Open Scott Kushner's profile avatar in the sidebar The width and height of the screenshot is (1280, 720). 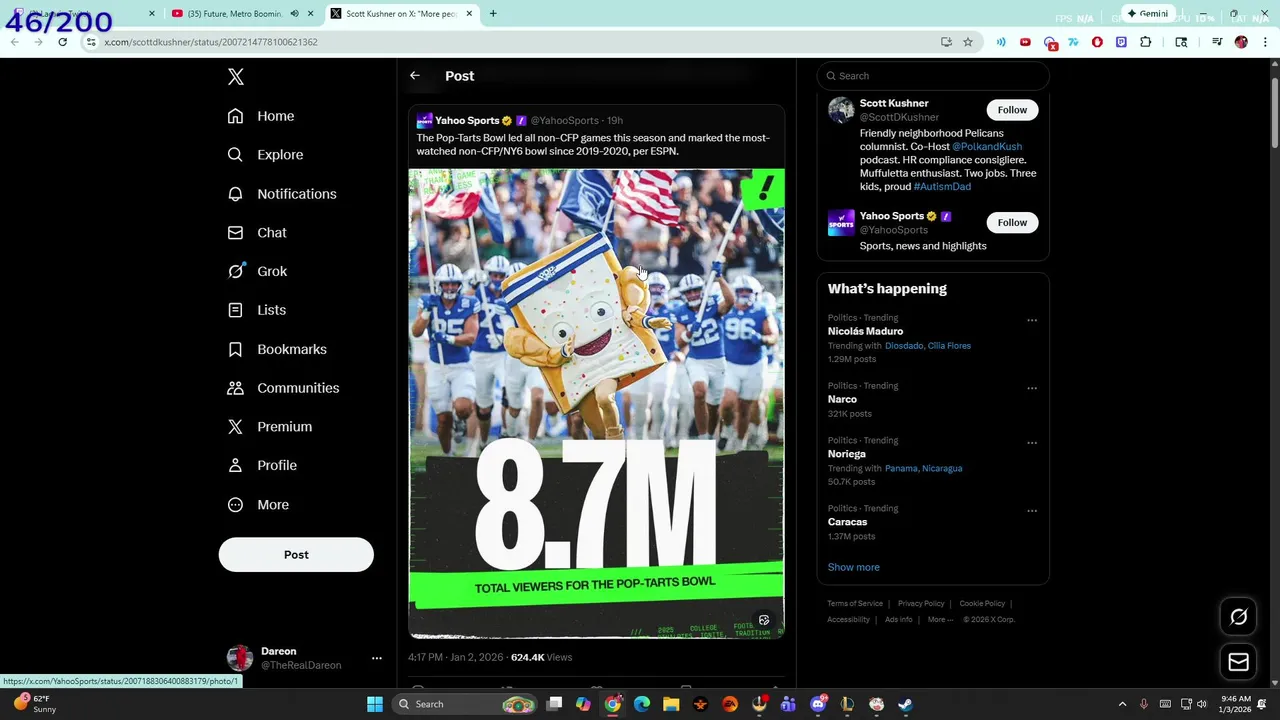coord(841,110)
